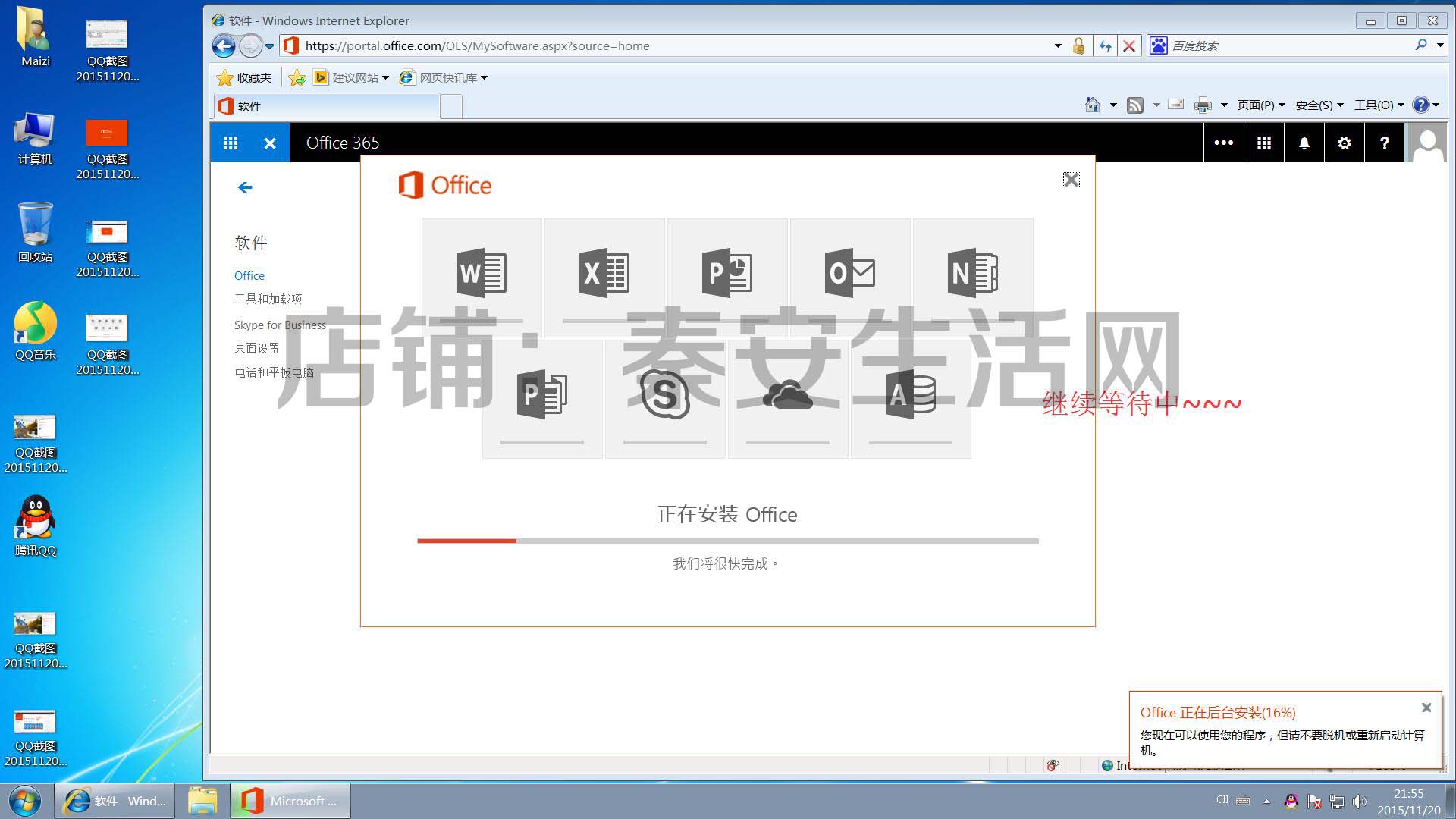Click the Access database tile

coord(911,399)
